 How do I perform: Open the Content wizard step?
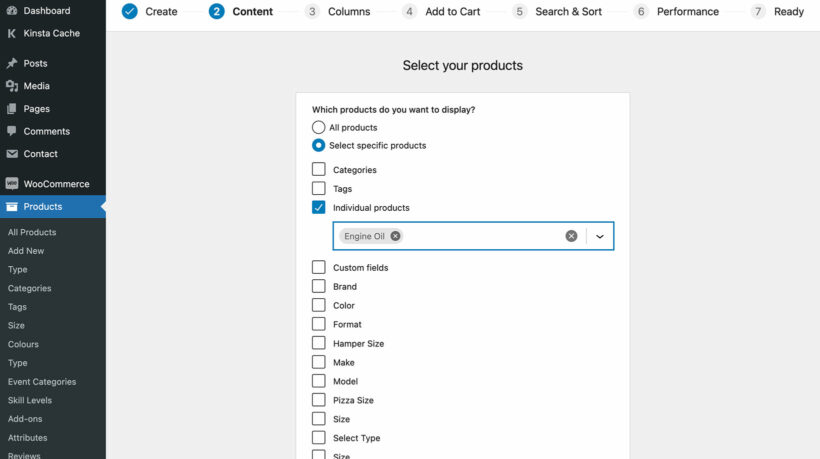pyautogui.click(x=253, y=12)
